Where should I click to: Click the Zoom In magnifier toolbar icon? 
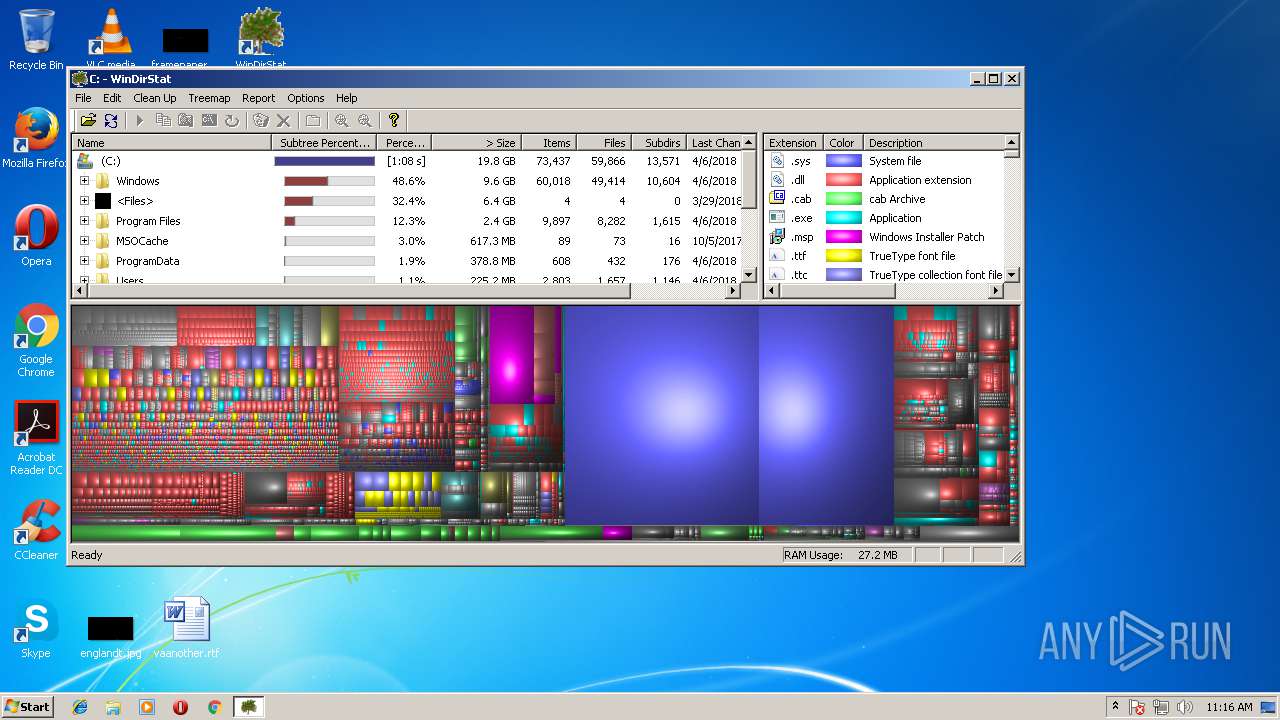pyautogui.click(x=342, y=120)
